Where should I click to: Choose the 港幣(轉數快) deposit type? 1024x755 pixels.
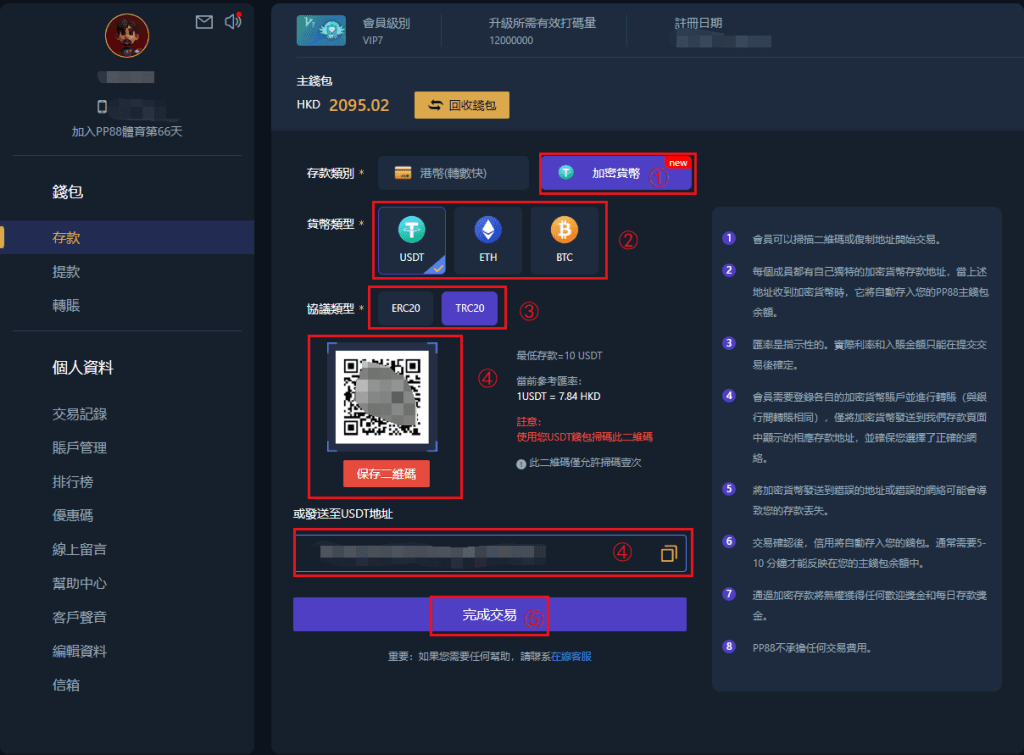tap(453, 173)
